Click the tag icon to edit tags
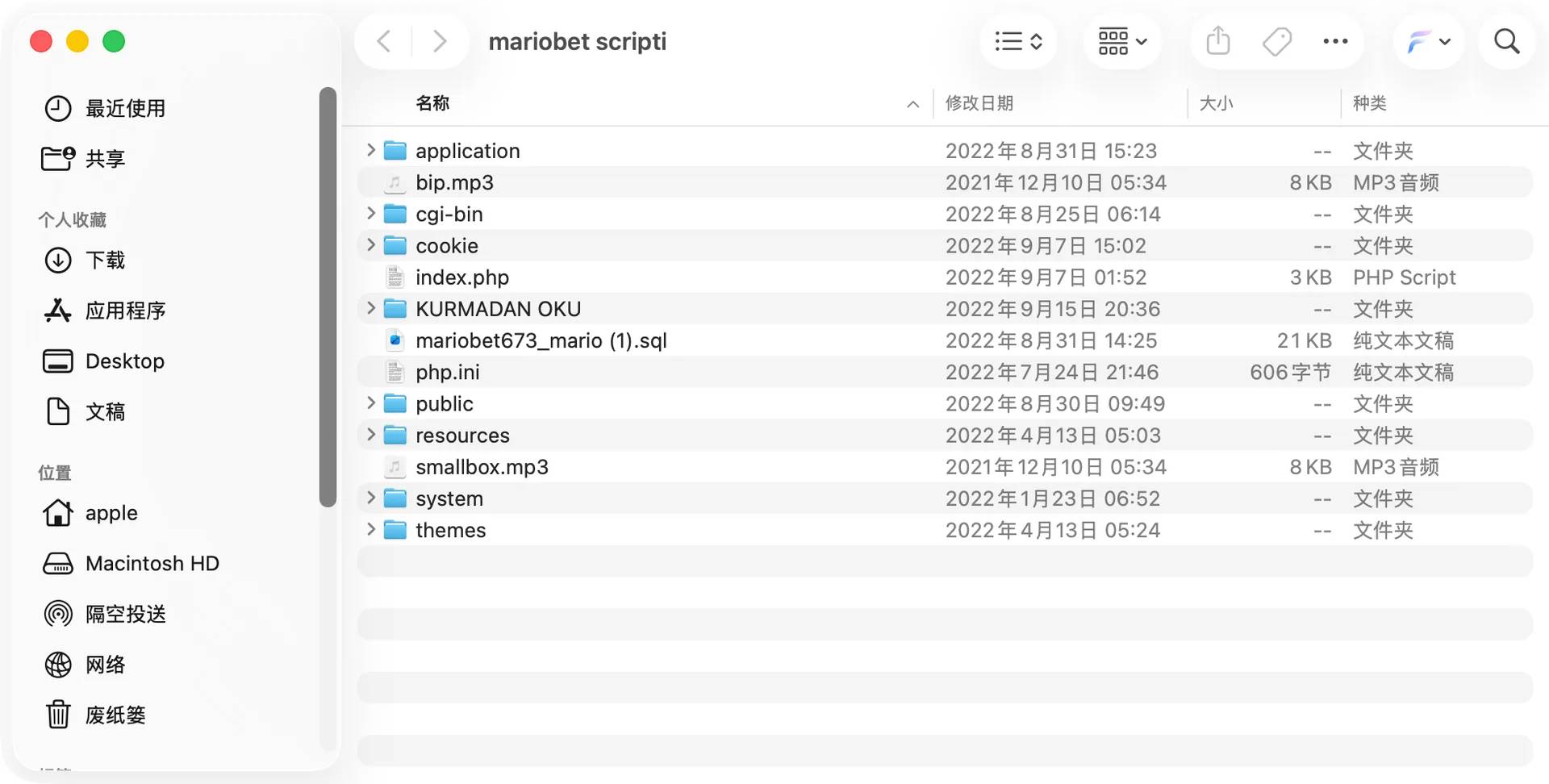 pyautogui.click(x=1276, y=41)
